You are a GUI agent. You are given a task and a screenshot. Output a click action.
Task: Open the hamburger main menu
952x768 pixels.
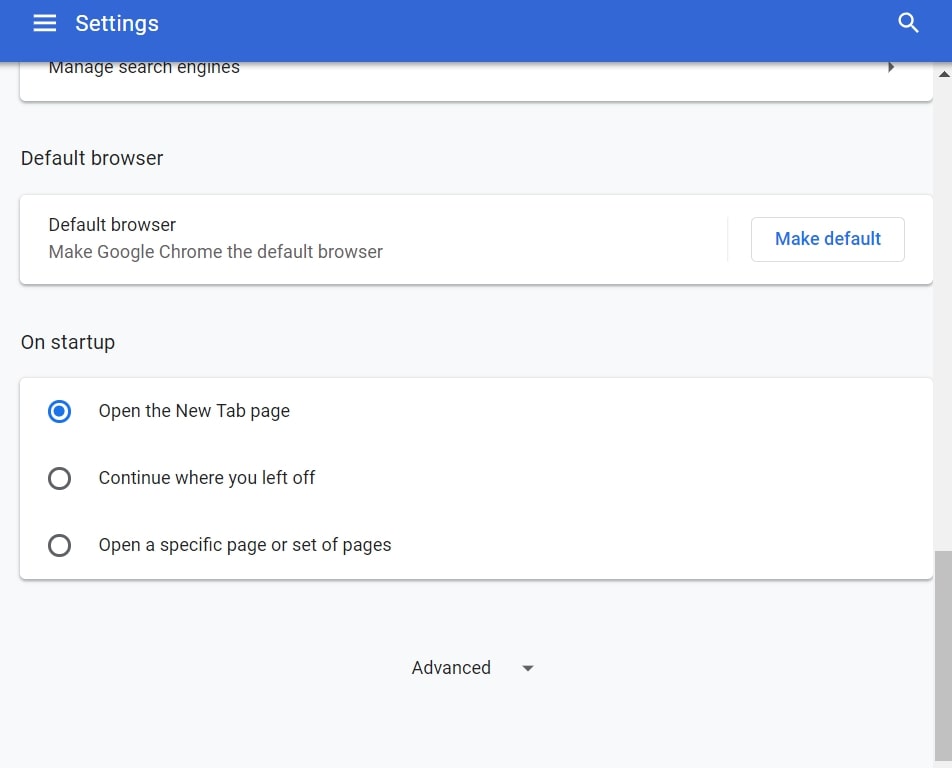(44, 23)
